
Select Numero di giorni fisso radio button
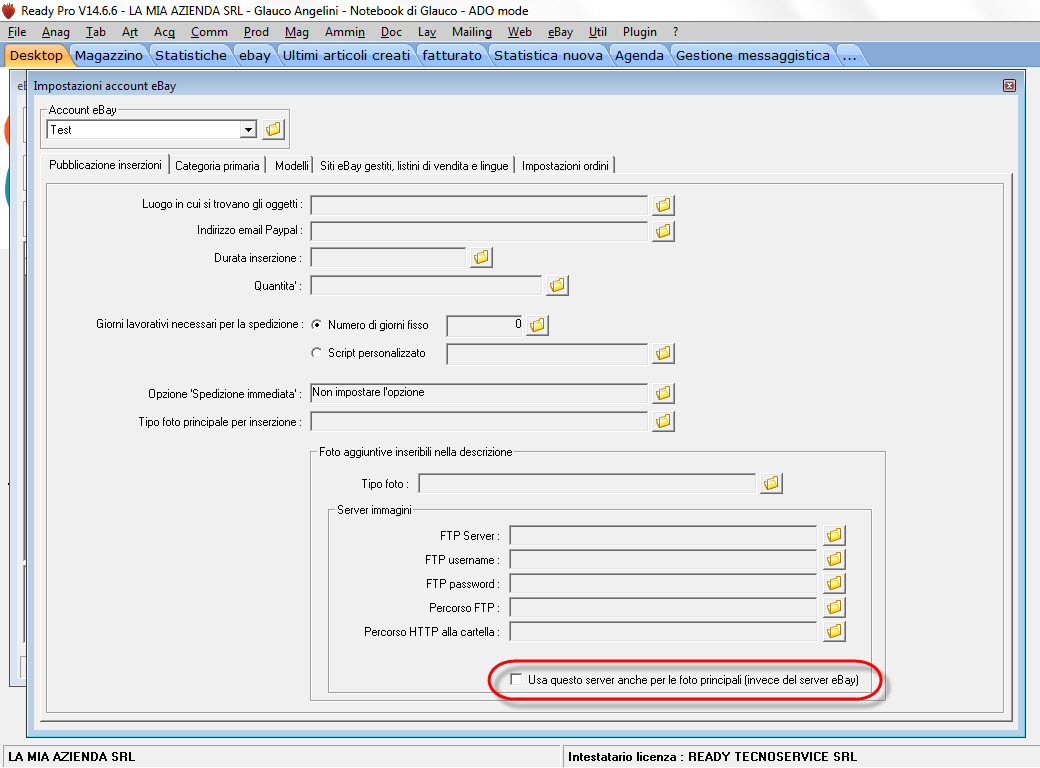[x=317, y=324]
